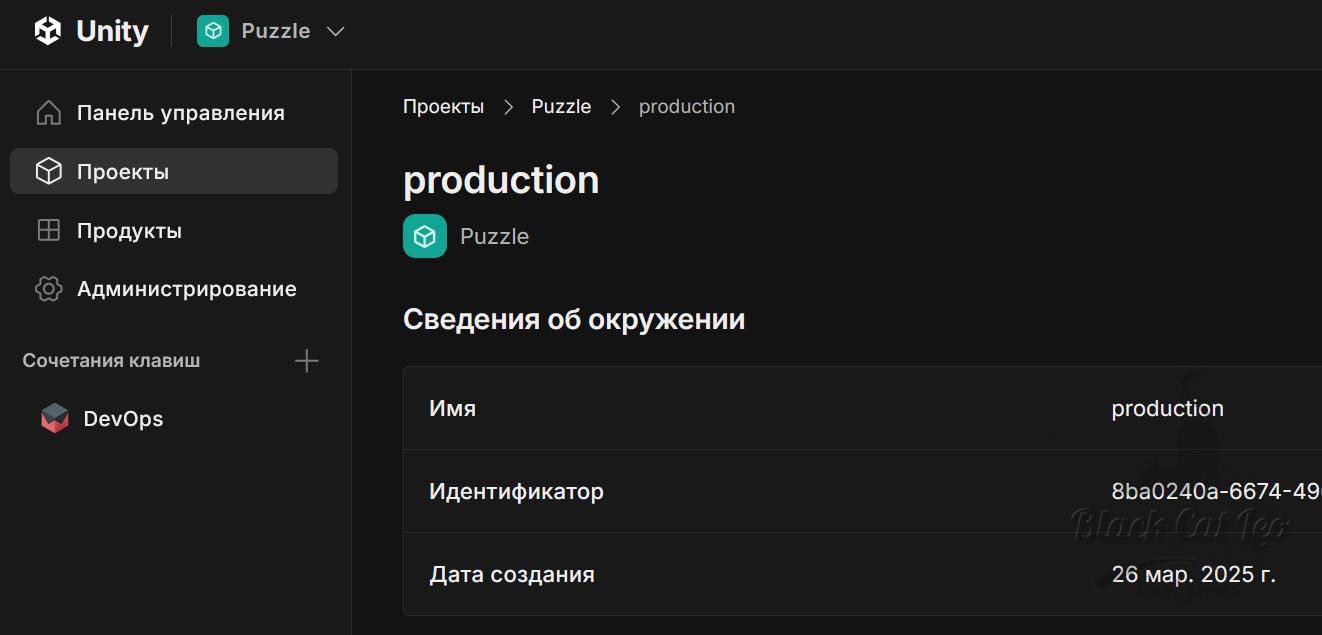Click the cube icon beside Проекты

48,172
